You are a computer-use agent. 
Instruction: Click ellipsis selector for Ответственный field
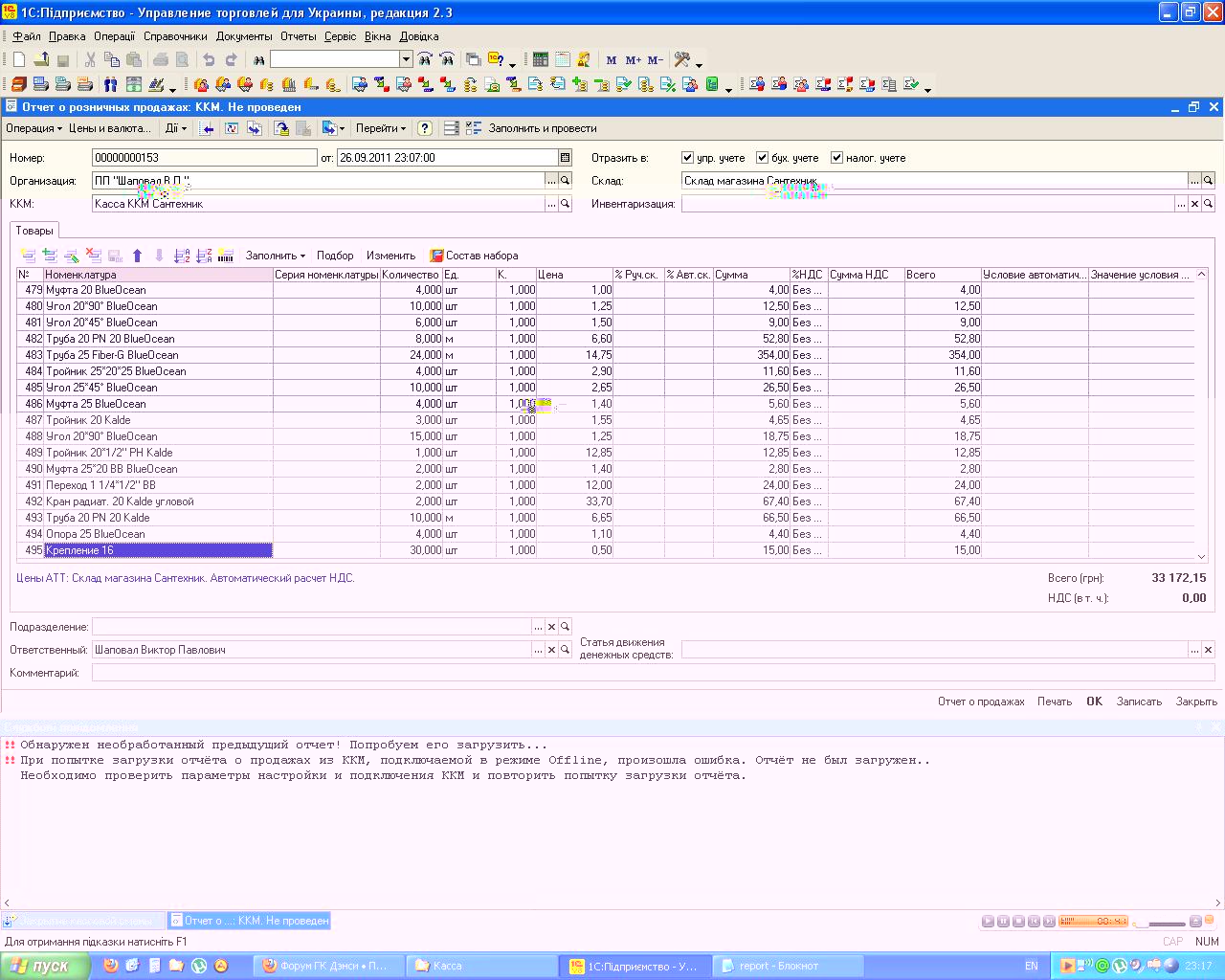tap(538, 650)
